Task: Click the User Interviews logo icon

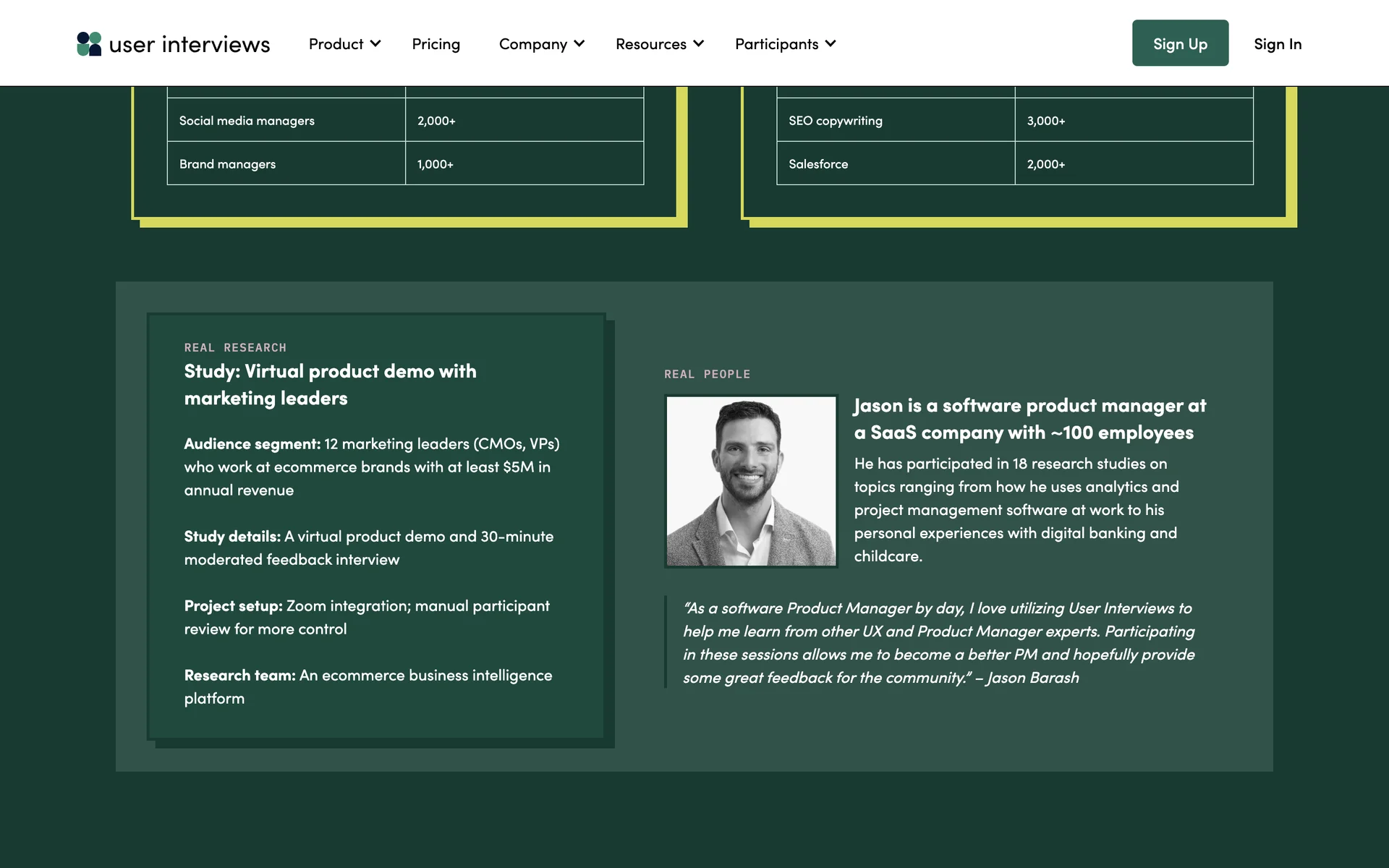Action: [89, 44]
